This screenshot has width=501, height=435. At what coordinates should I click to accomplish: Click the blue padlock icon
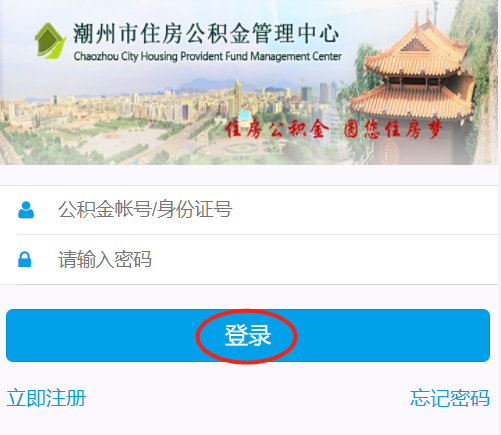coord(25,259)
